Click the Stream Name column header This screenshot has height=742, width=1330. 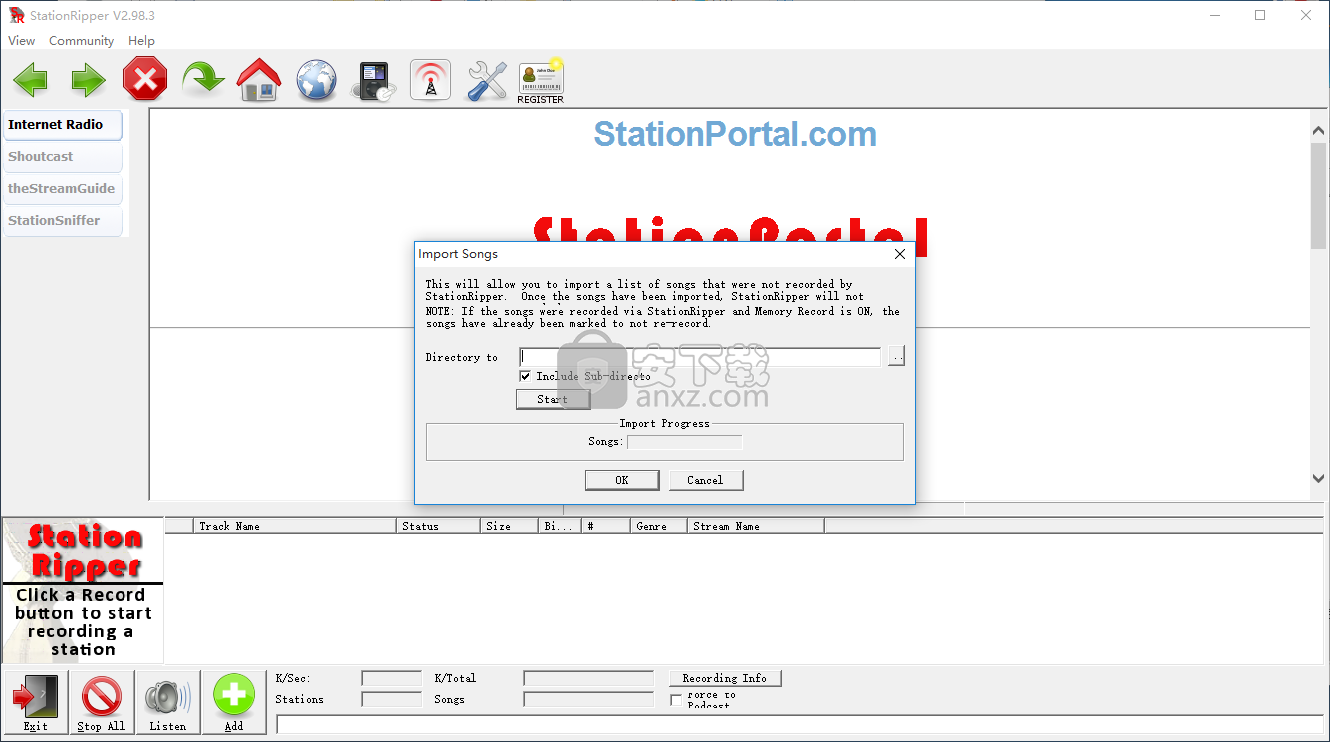756,526
